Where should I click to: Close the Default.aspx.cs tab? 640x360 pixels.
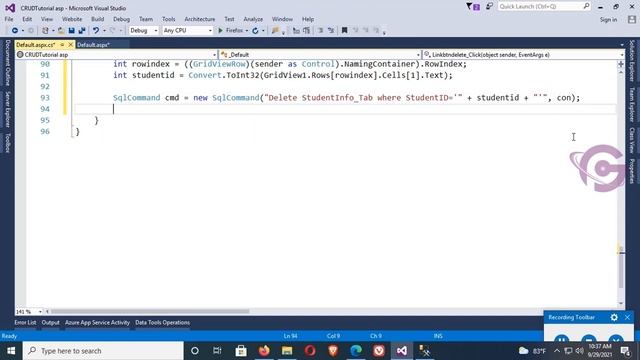[x=70, y=44]
